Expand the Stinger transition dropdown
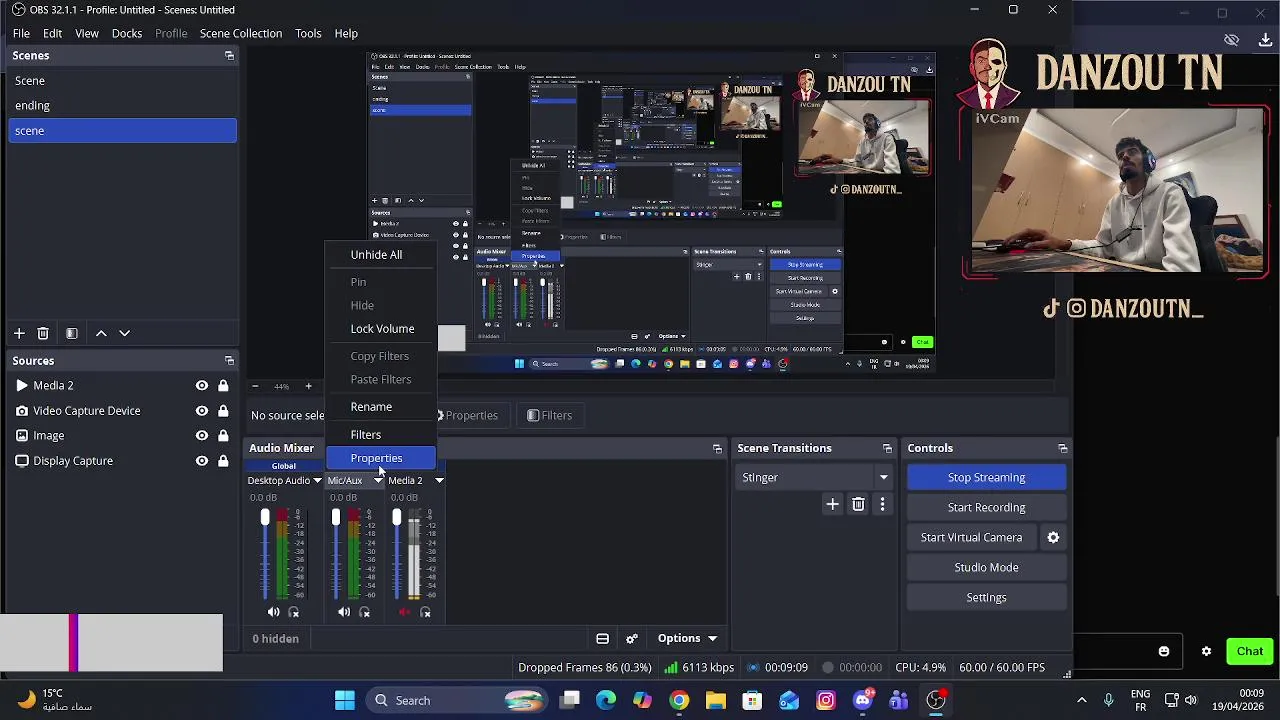The height and width of the screenshot is (720, 1280). tap(884, 478)
